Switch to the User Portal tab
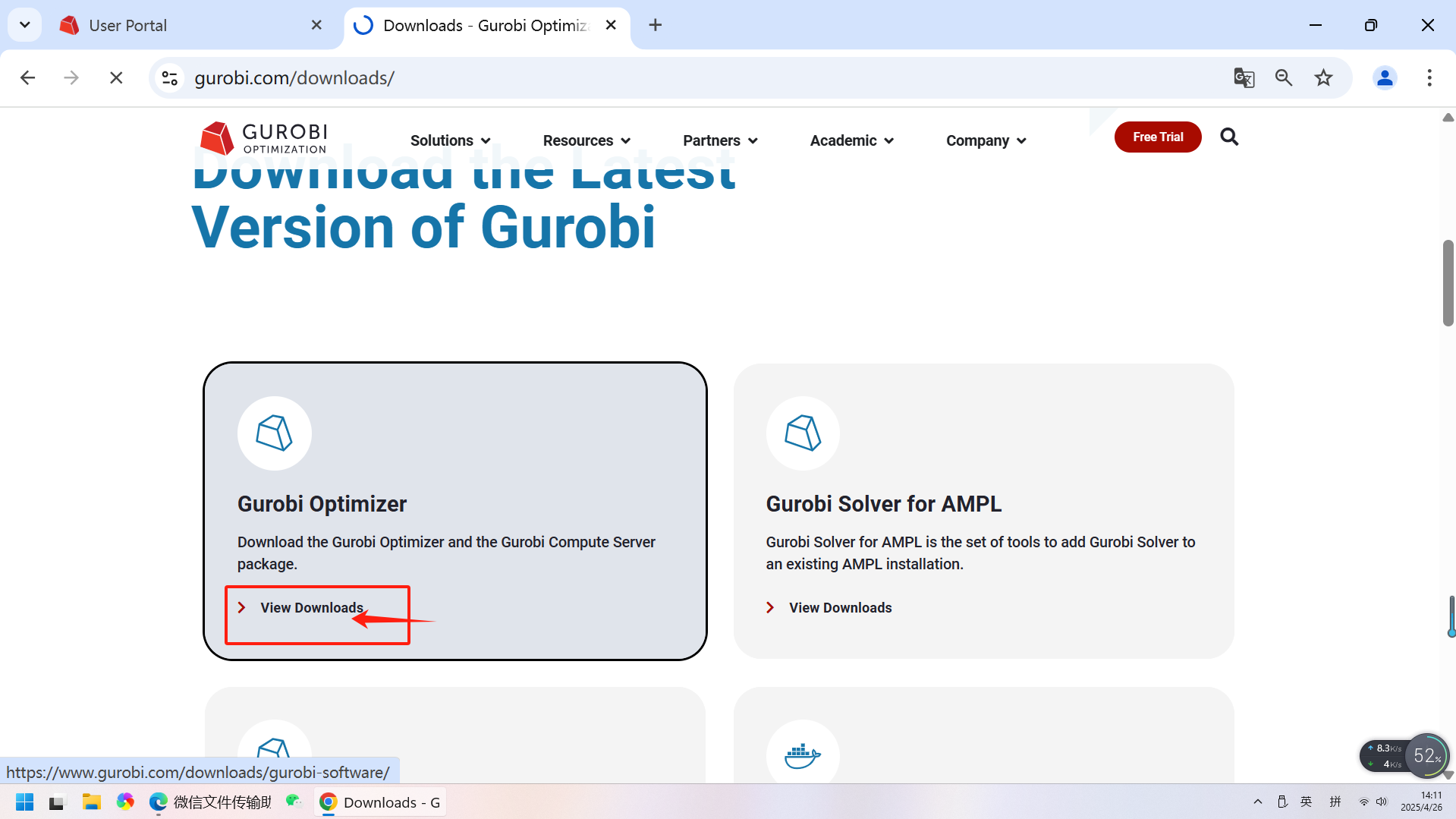This screenshot has width=1456, height=819. [191, 25]
